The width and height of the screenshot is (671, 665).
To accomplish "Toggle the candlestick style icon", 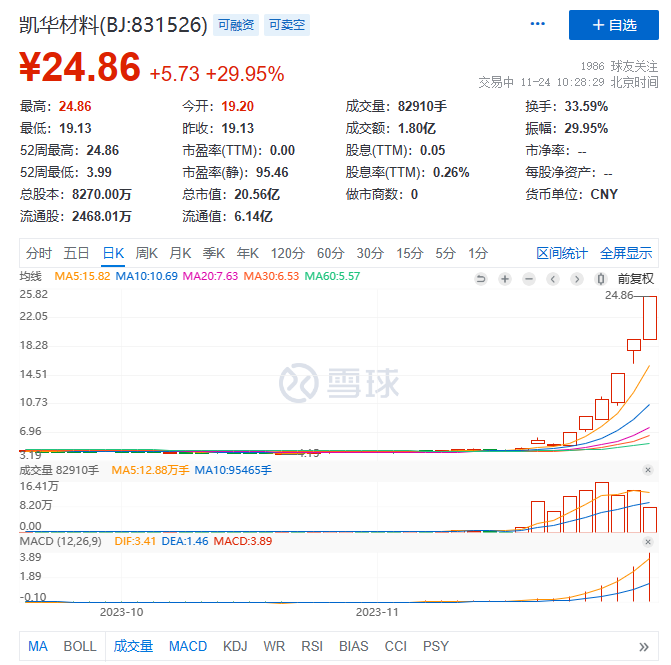I will 601,279.
